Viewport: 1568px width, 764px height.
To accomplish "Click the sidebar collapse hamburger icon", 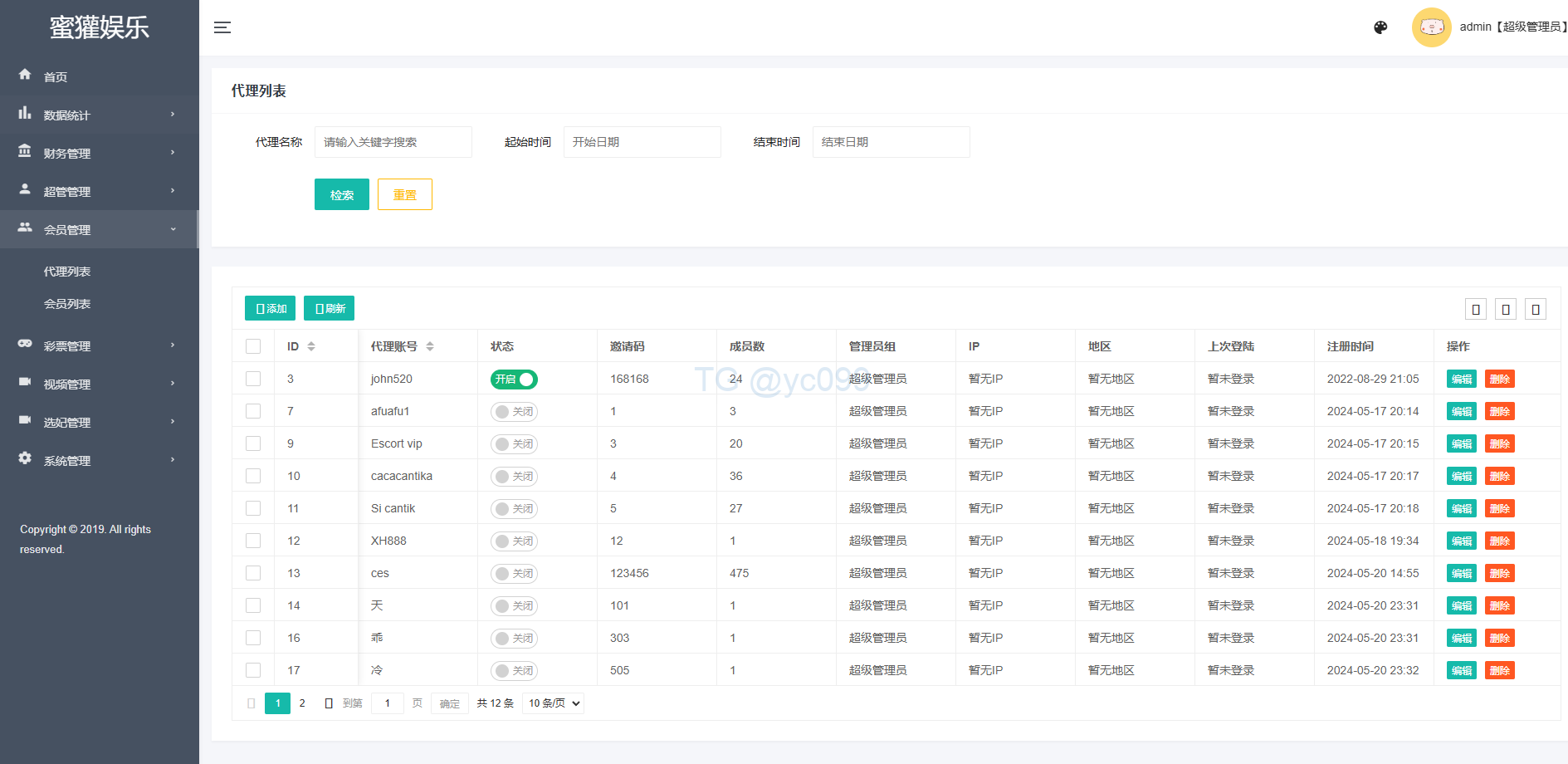I will tap(222, 27).
